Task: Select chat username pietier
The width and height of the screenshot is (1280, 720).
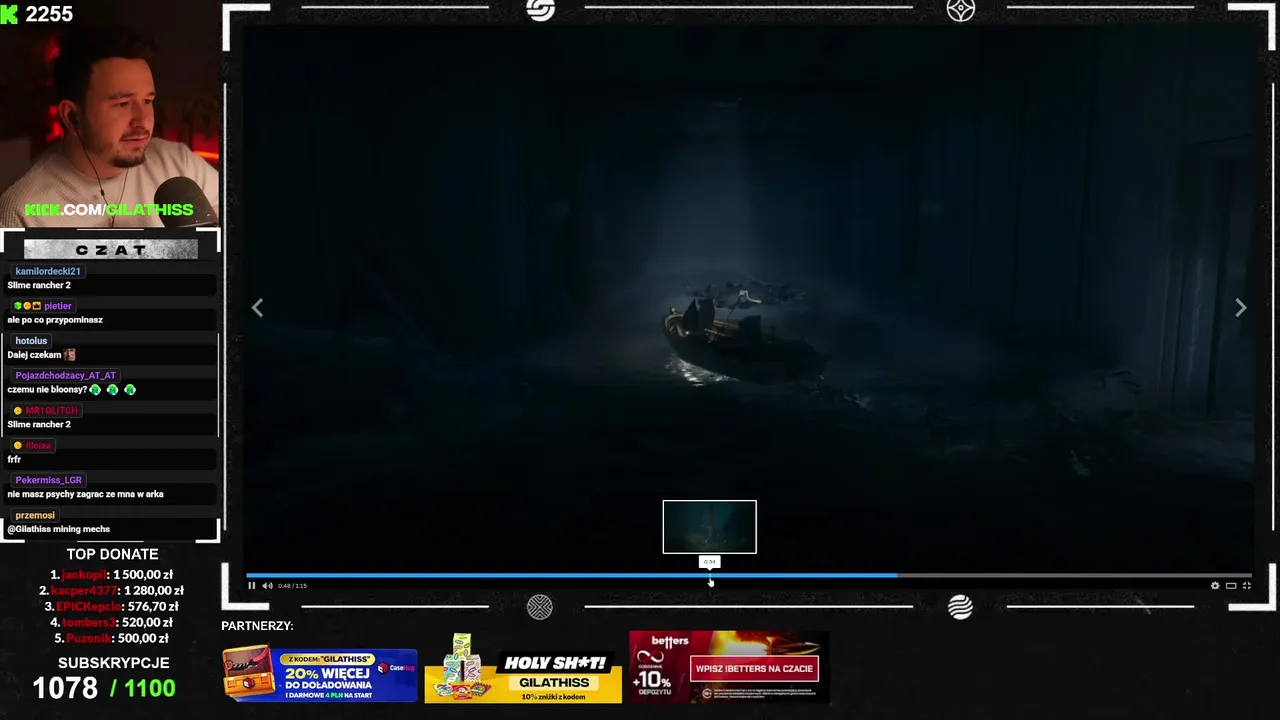Action: point(58,306)
